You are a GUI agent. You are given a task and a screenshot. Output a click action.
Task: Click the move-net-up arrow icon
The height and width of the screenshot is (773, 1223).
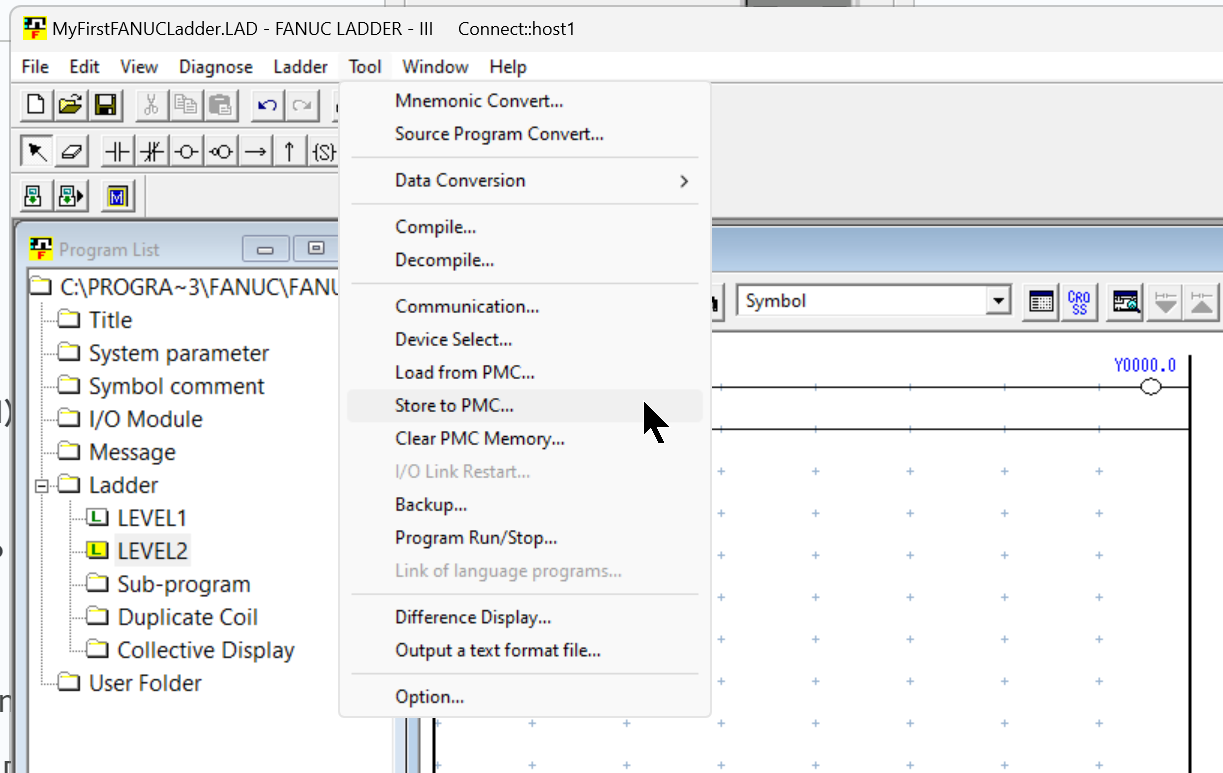tap(1201, 301)
